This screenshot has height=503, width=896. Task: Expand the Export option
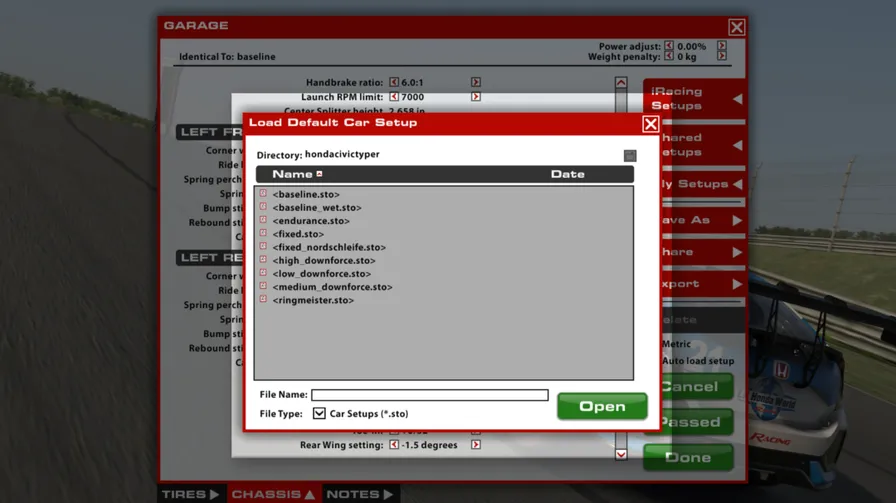[703, 284]
